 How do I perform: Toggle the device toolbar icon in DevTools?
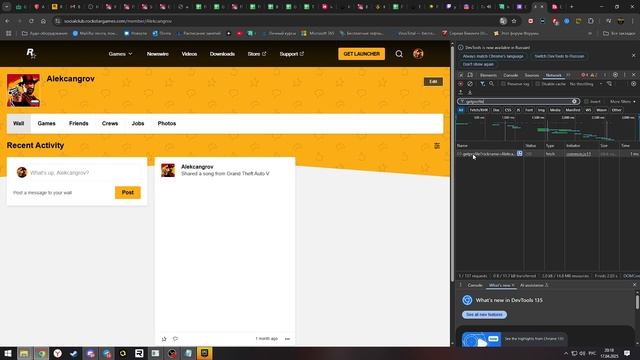(x=470, y=75)
